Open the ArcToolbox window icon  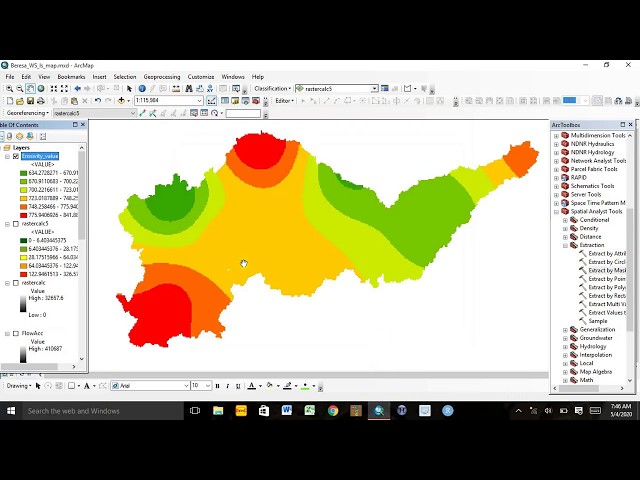click(256, 100)
